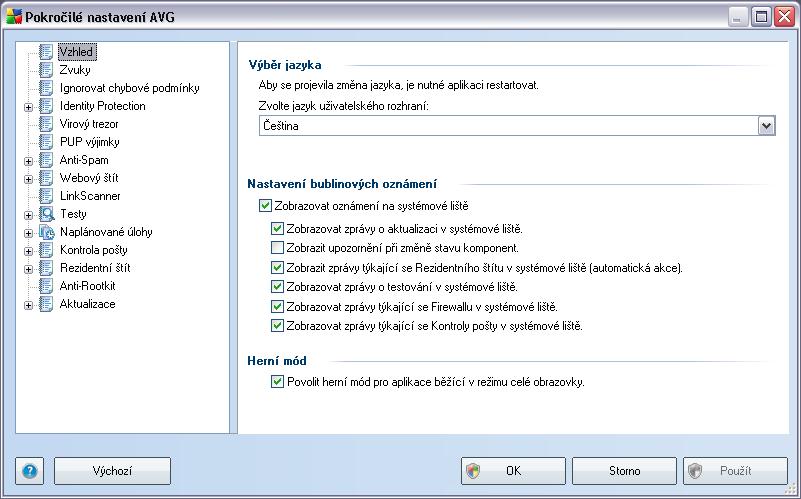Select Virový trezor in the tree

(x=89, y=124)
